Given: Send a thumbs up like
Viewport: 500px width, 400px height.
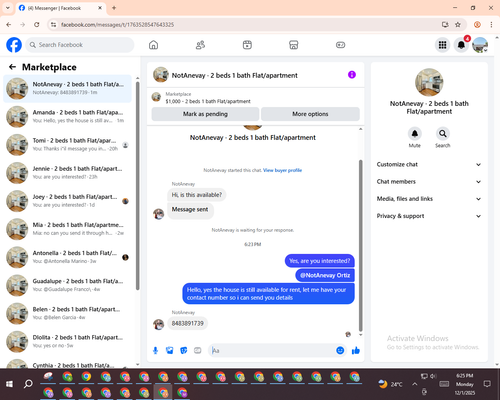Looking at the screenshot, I should pos(356,350).
